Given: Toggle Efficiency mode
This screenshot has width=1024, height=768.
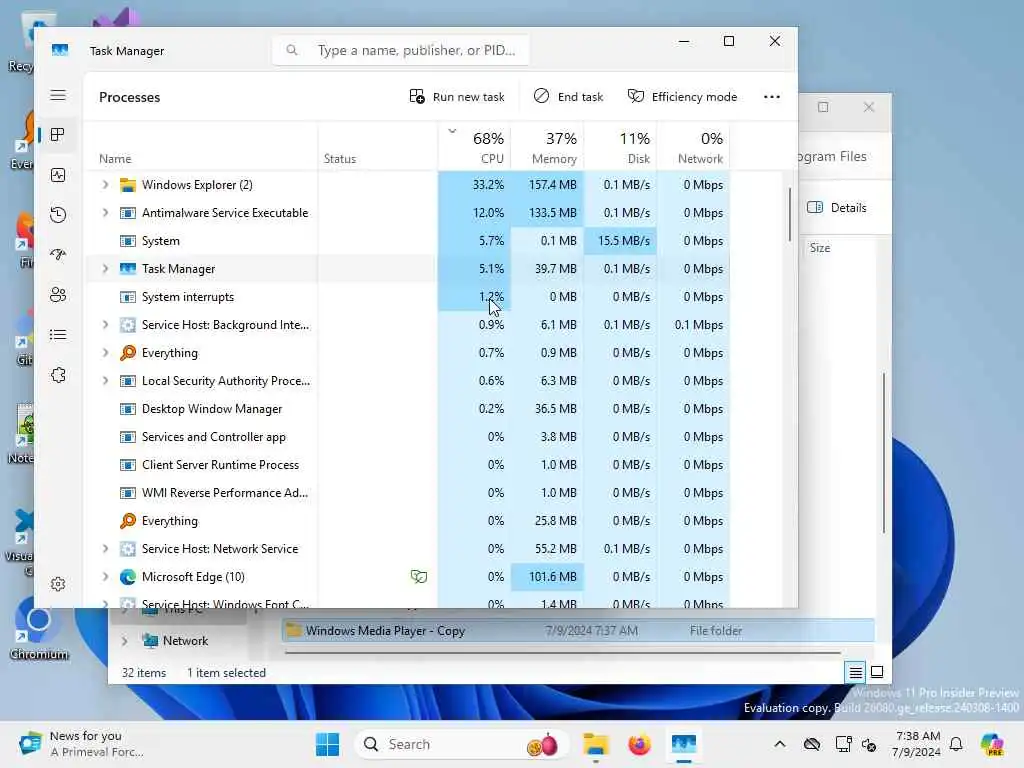Looking at the screenshot, I should [682, 97].
